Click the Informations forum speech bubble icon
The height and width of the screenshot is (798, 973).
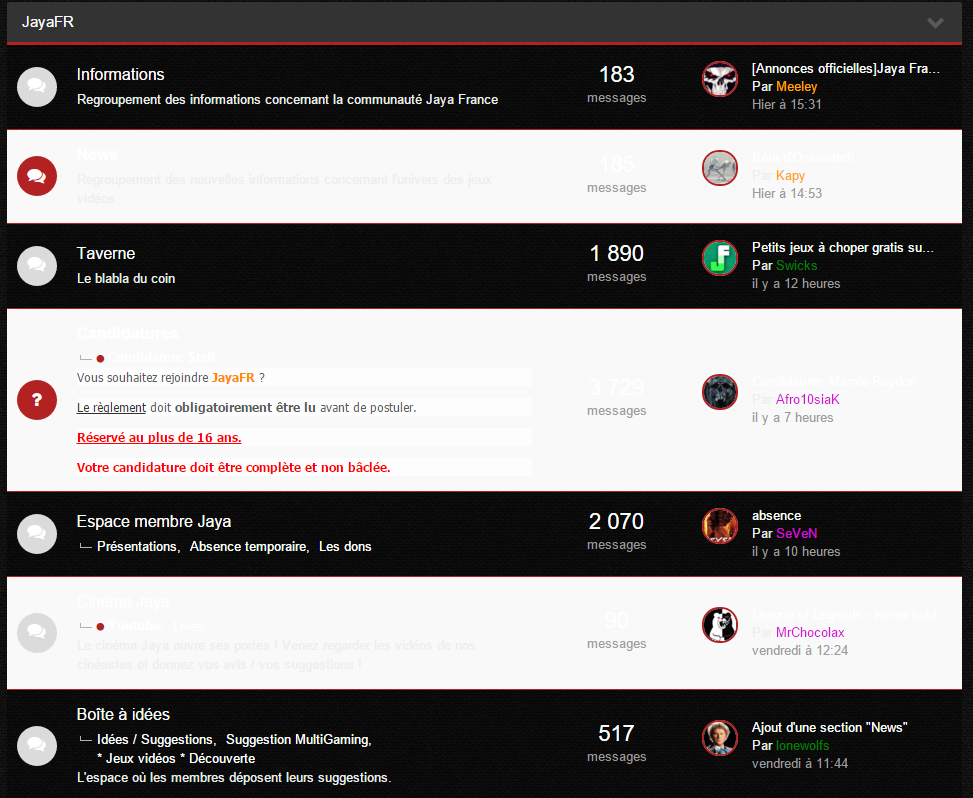pyautogui.click(x=37, y=87)
